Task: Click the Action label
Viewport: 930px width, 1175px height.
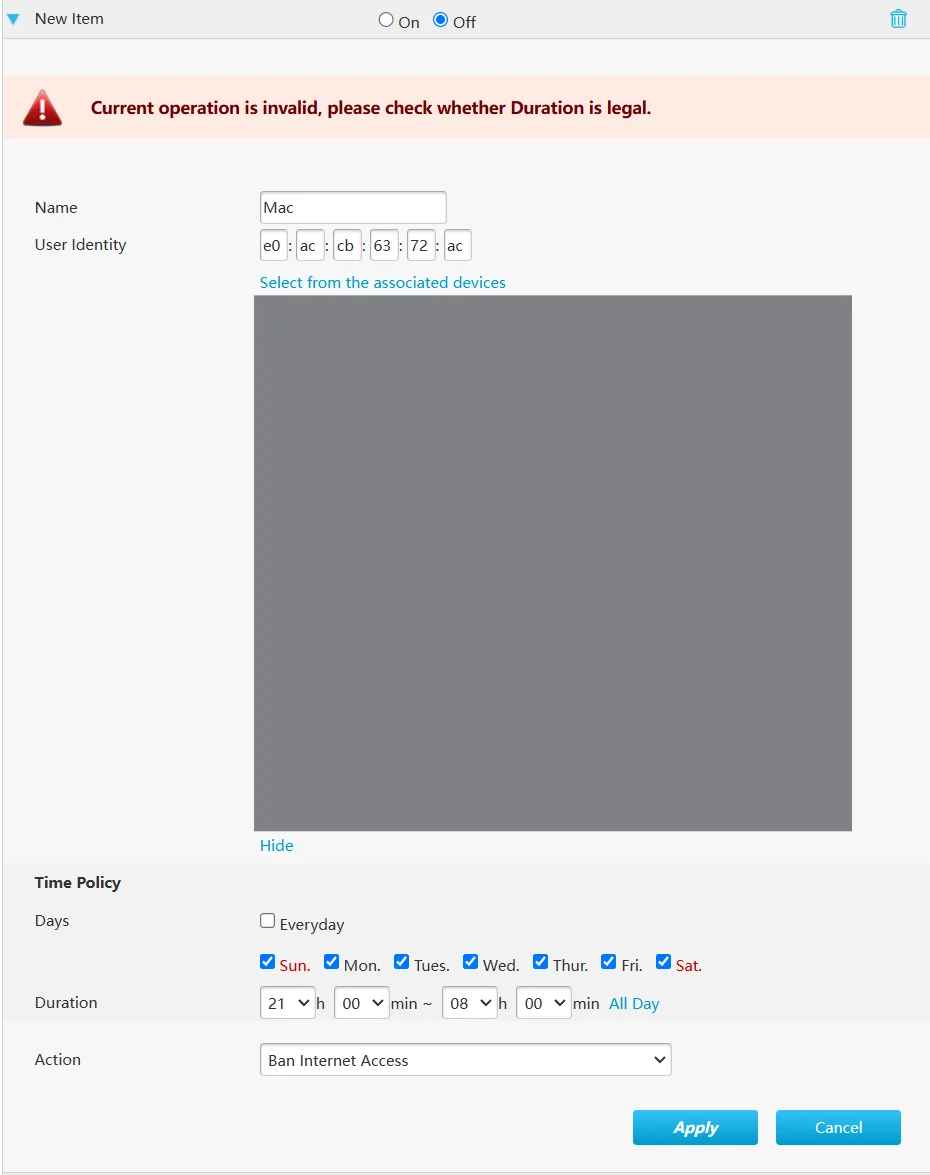Action: coord(58,1060)
